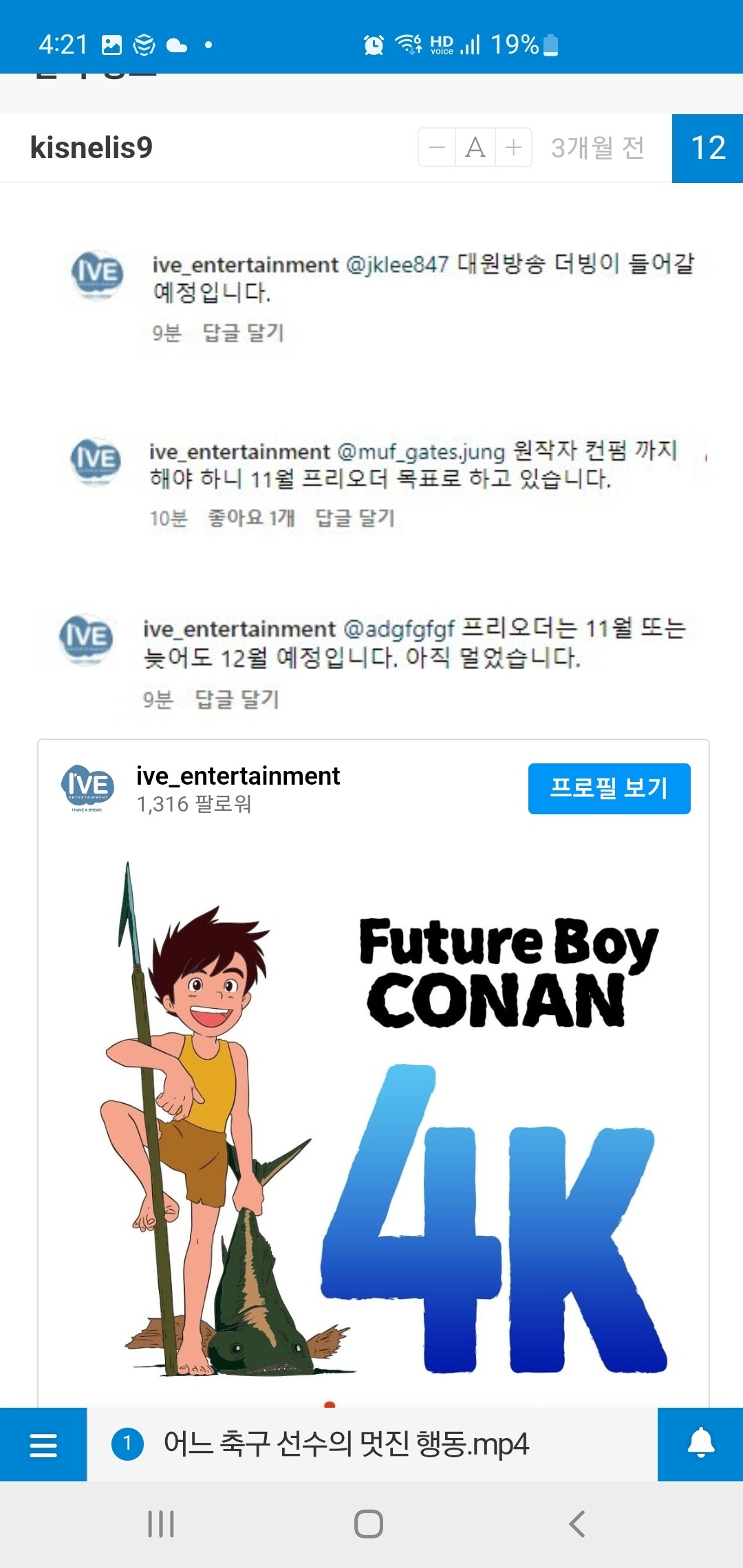Screen dimensions: 743x1568
Task: Tap Android recent apps button
Action: [x=161, y=1524]
